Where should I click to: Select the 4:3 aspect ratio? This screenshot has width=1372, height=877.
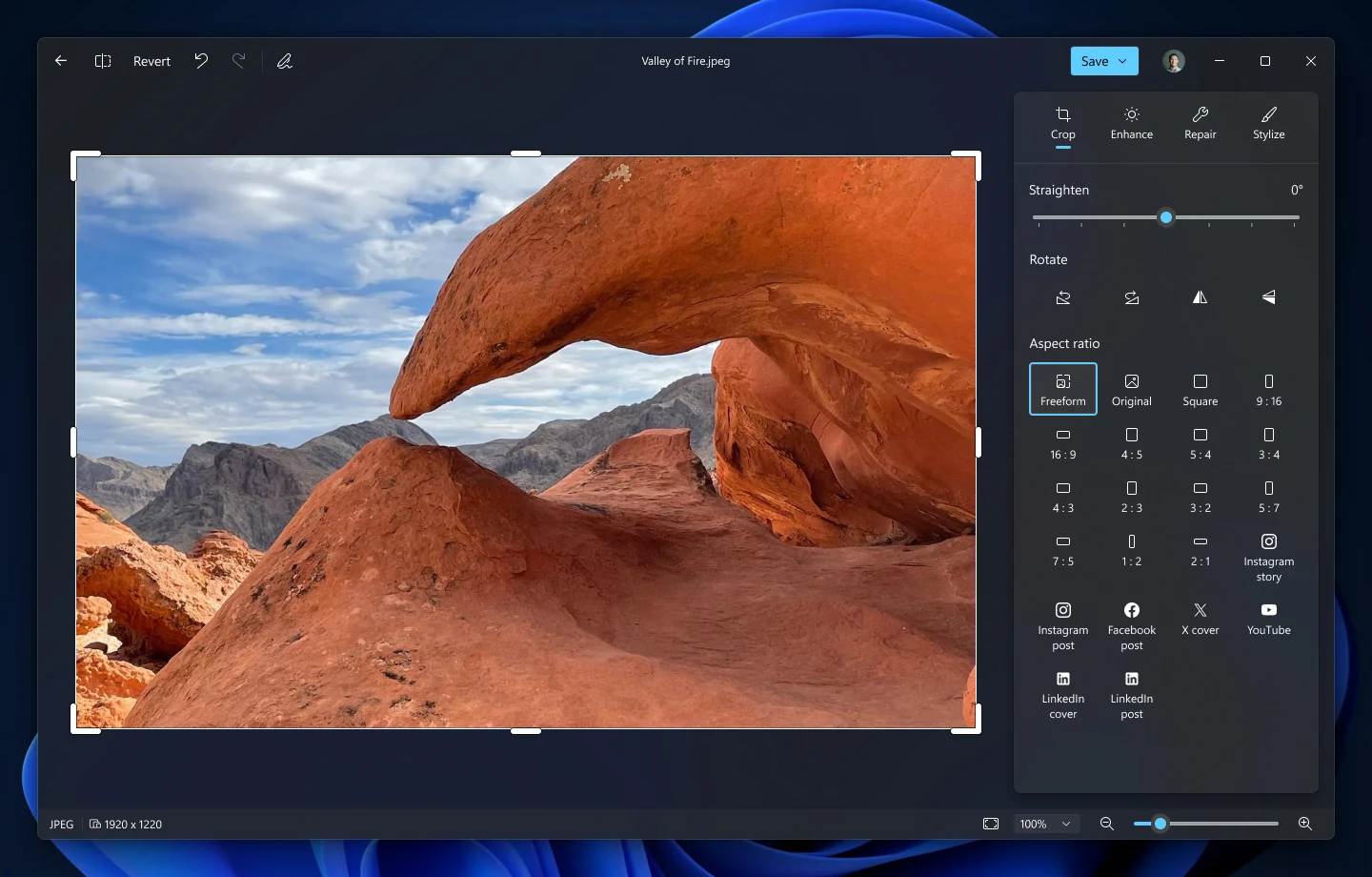pos(1063,497)
